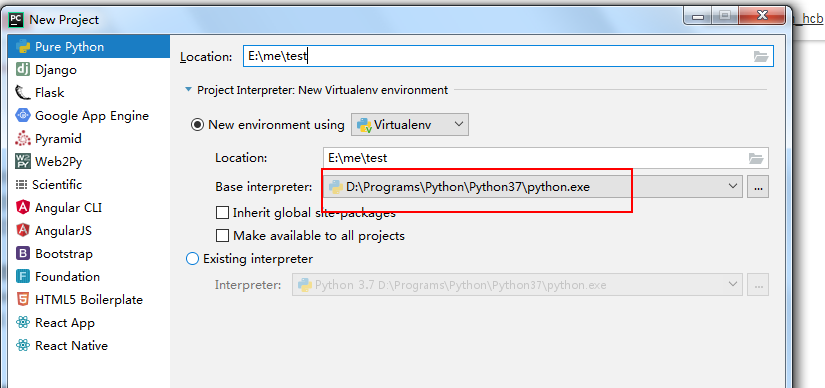
Task: Browse for project location folder icon
Action: [761, 57]
